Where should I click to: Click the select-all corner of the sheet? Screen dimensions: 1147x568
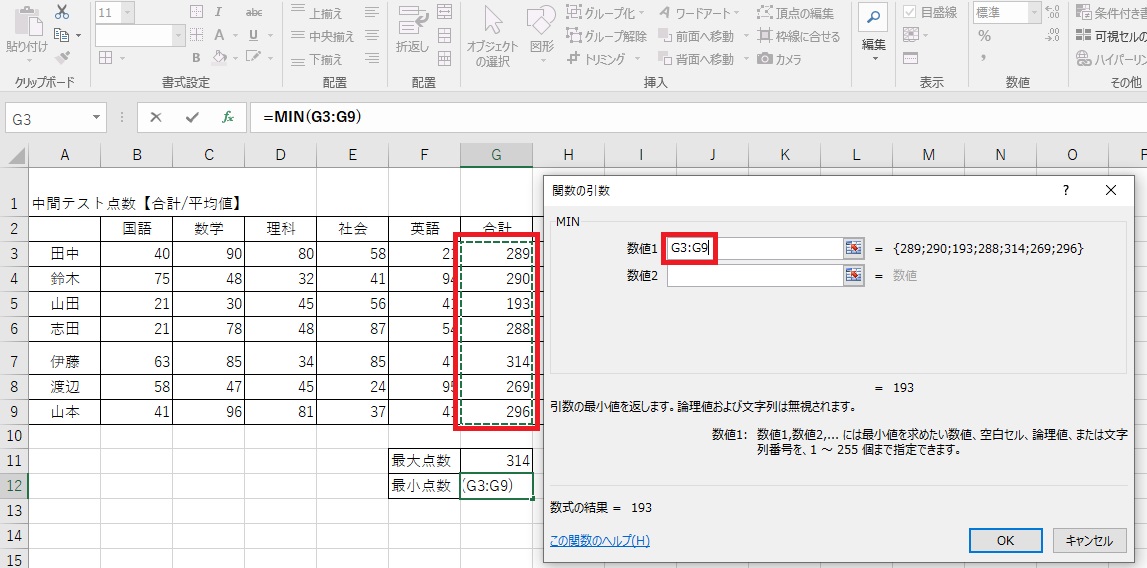pyautogui.click(x=14, y=154)
